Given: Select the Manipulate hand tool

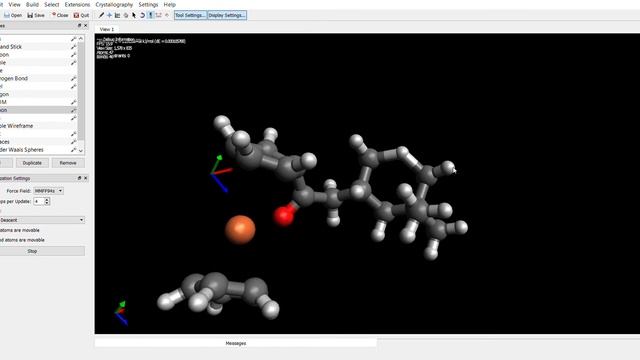Looking at the screenshot, I should 126,15.
